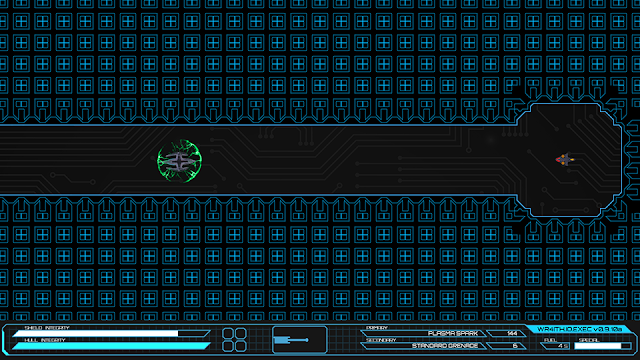Click the player spaceship in the chamber
The height and width of the screenshot is (360, 640).
tap(564, 160)
